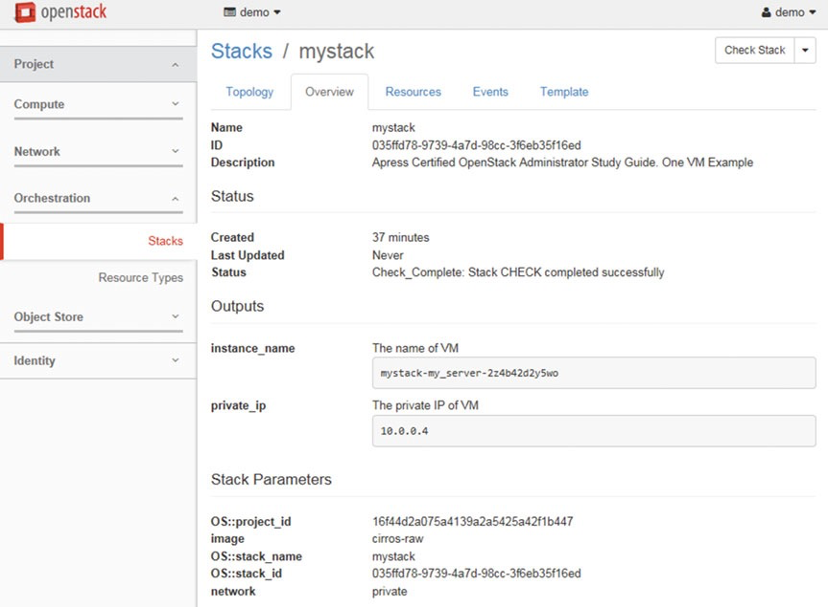Click the '37 minutes' created value

[401, 238]
